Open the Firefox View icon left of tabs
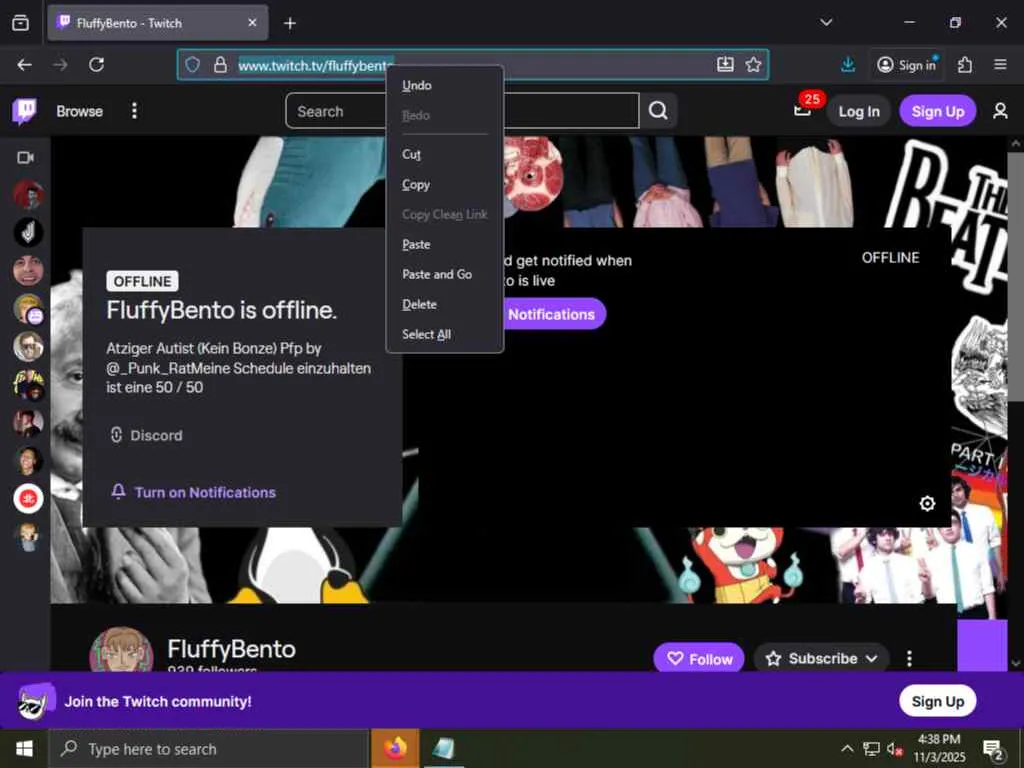Screen dimensions: 1024x768 click(20, 23)
